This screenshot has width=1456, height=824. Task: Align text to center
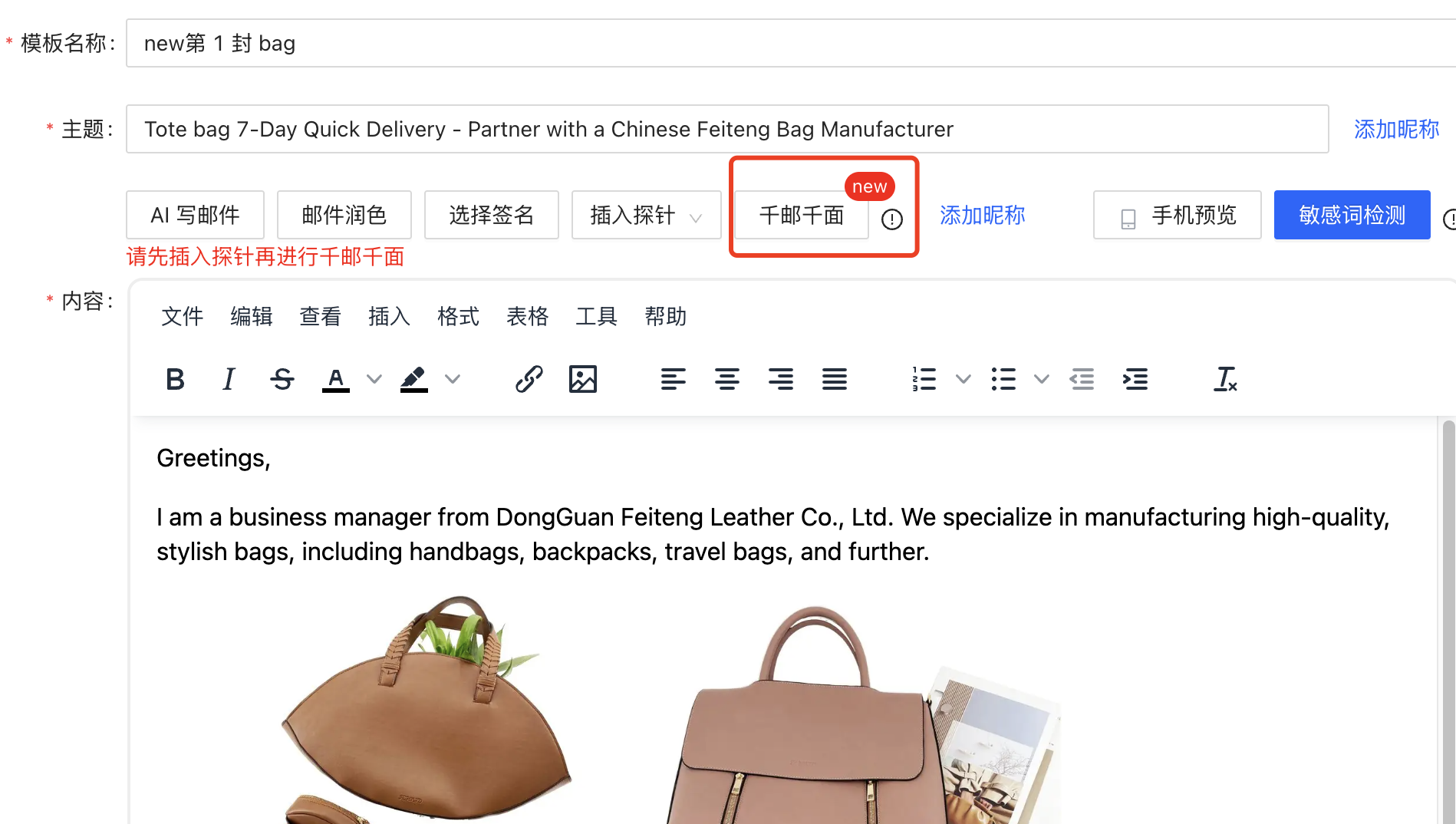tap(726, 378)
